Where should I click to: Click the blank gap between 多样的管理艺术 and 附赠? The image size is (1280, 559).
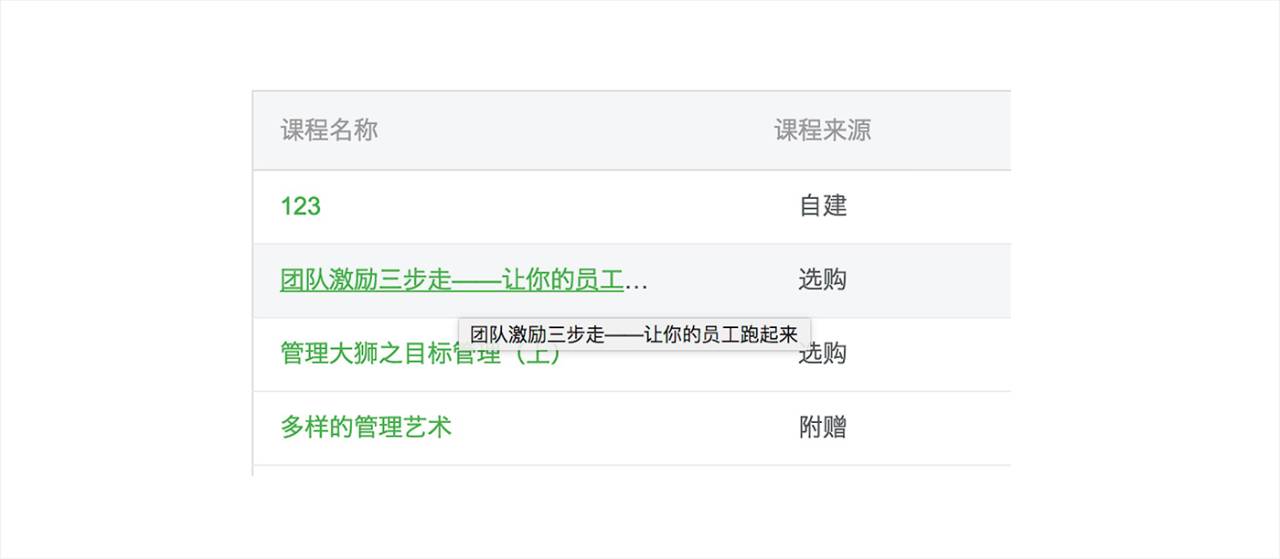(x=620, y=427)
